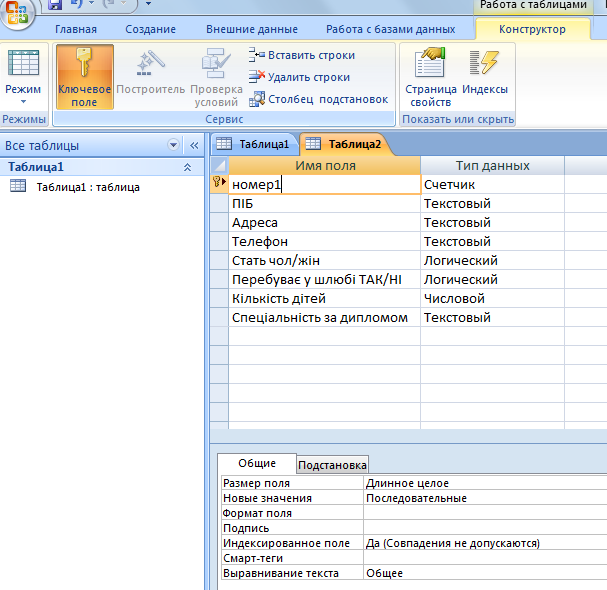Image resolution: width=607 pixels, height=590 pixels.
Task: Select the Адреса field name
Action: (324, 222)
